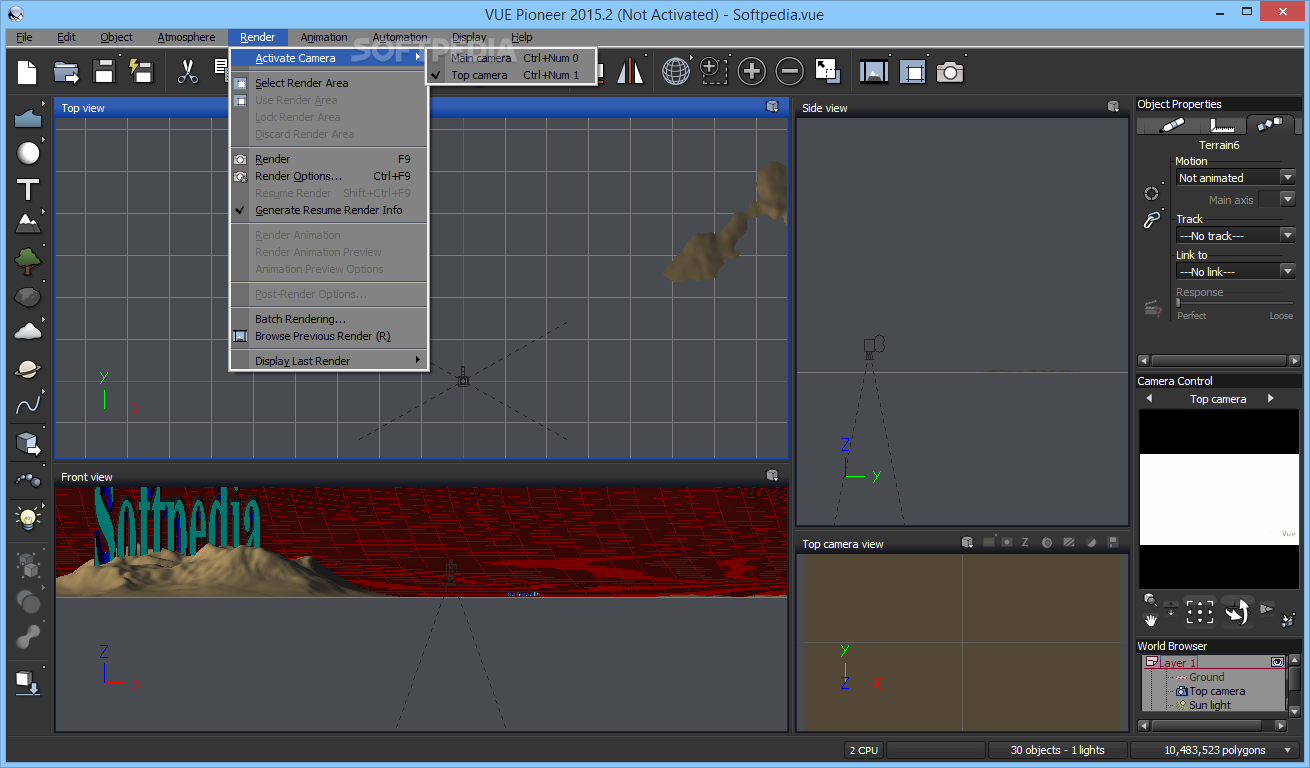Select Sun light in World Browser
The height and width of the screenshot is (768, 1310).
pos(1210,705)
